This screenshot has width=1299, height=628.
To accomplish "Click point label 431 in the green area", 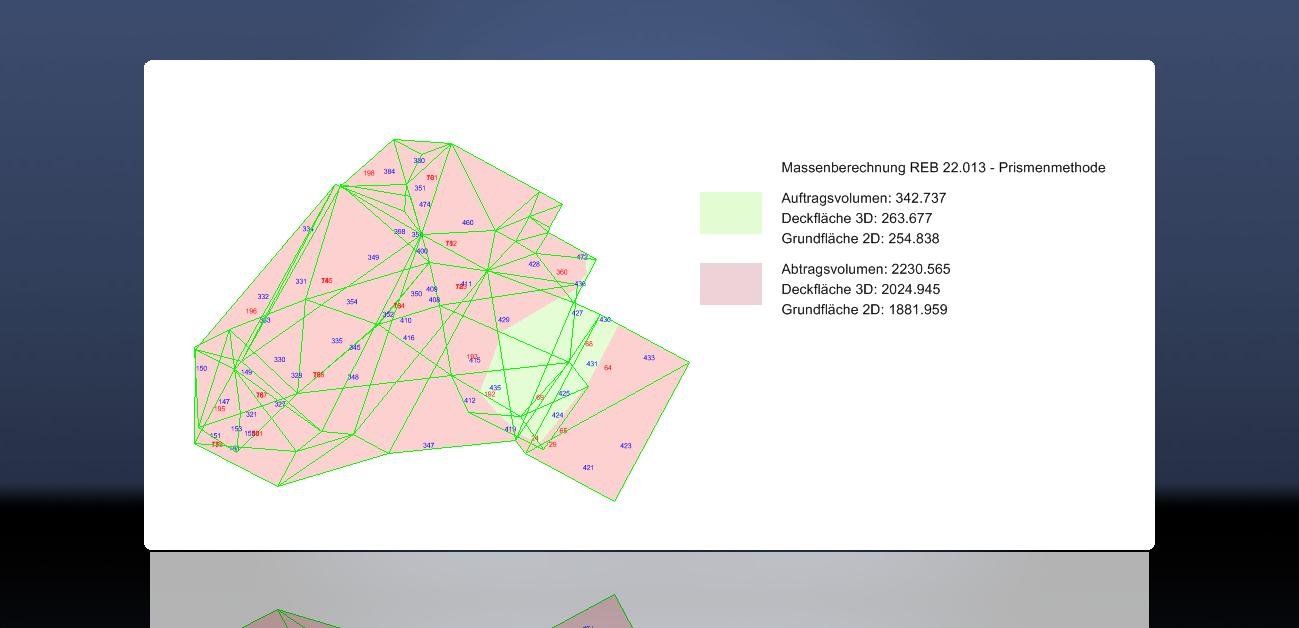I will coord(592,364).
